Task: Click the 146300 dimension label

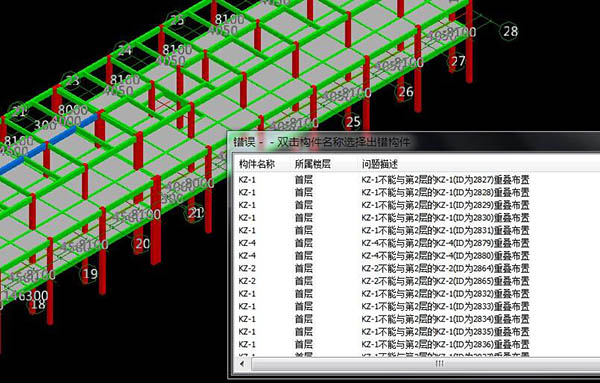Action: tap(25, 295)
